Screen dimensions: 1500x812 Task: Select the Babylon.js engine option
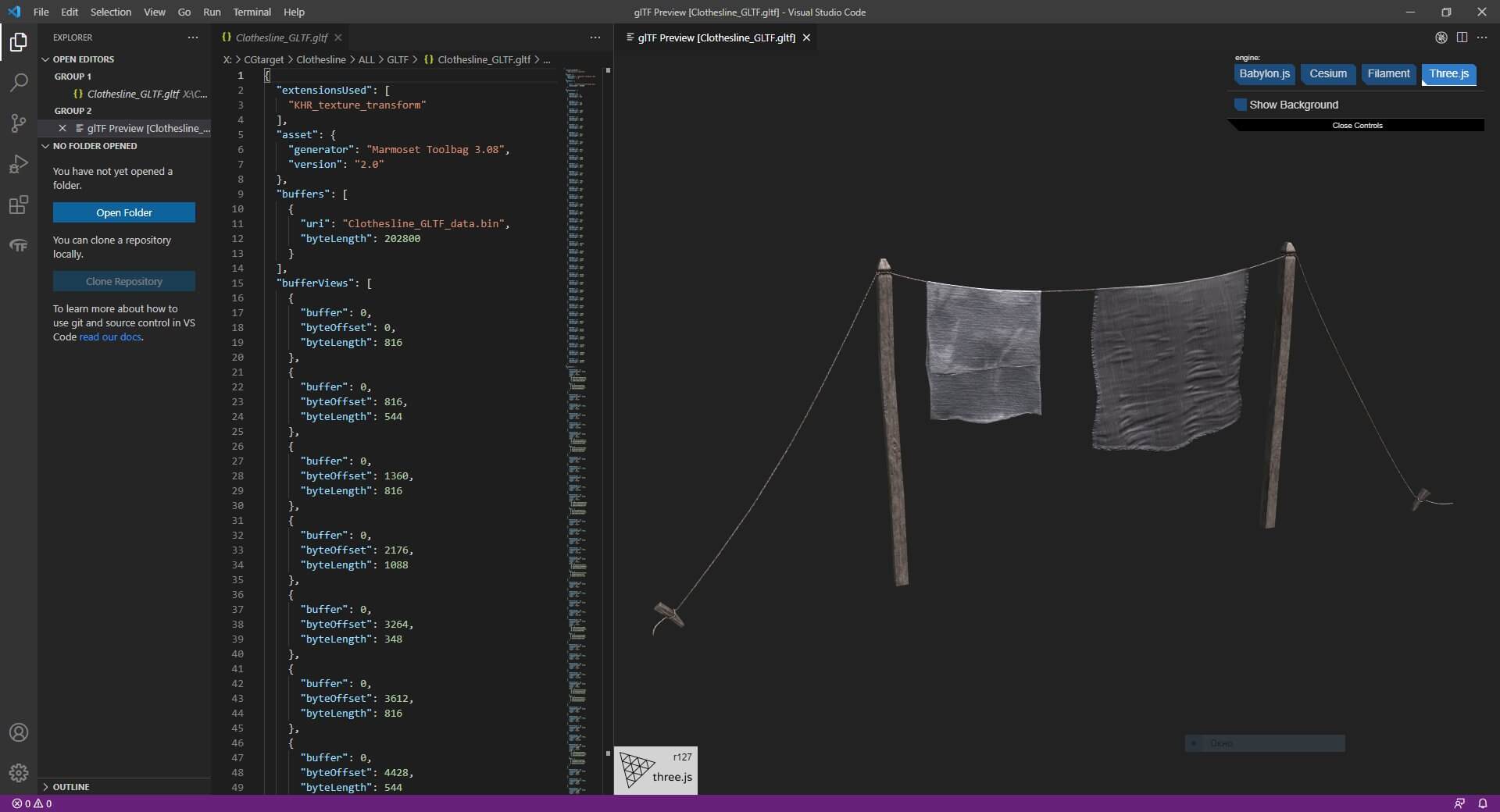point(1264,74)
